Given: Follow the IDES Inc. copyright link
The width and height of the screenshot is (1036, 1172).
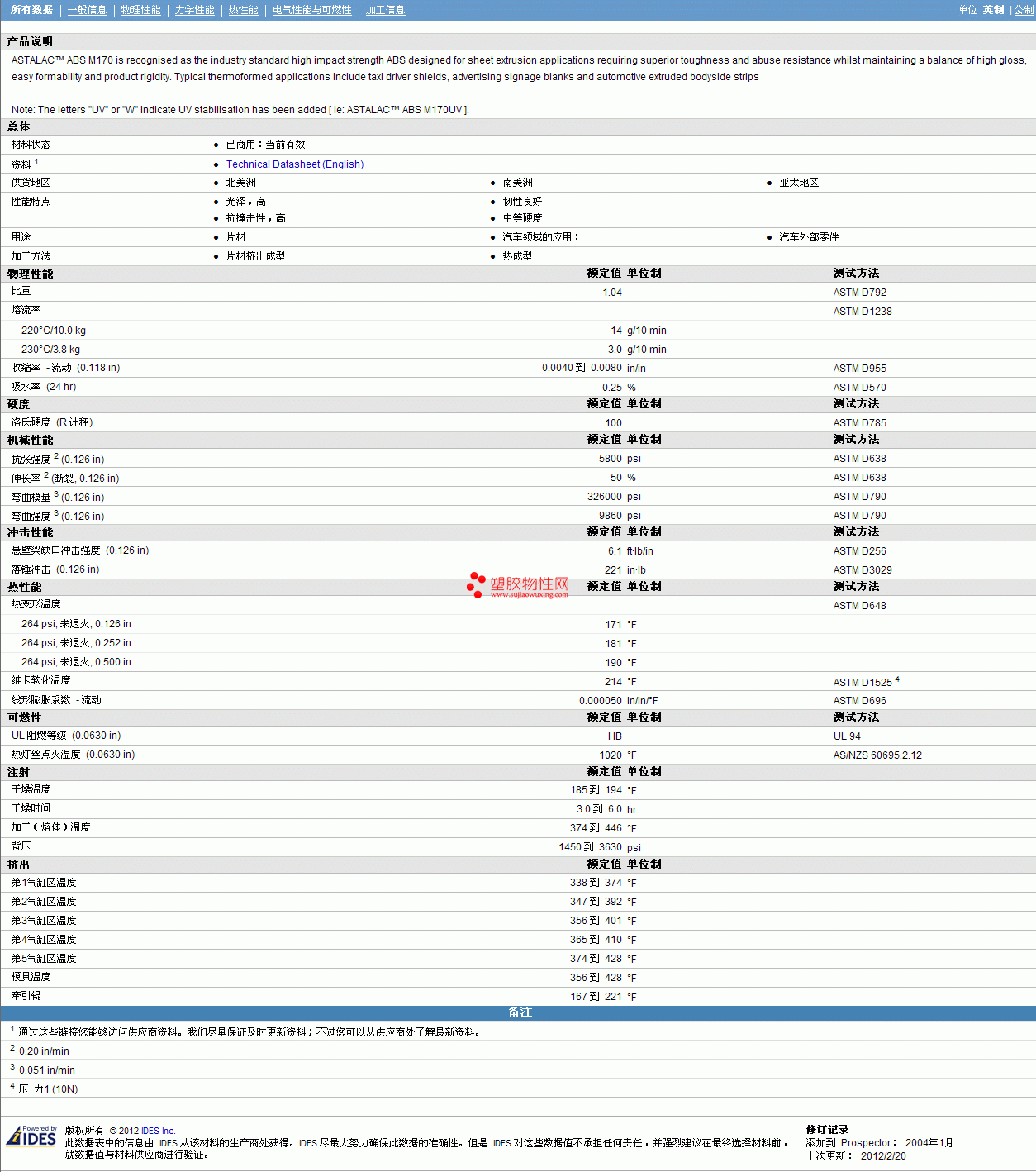Looking at the screenshot, I should pyautogui.click(x=159, y=1131).
